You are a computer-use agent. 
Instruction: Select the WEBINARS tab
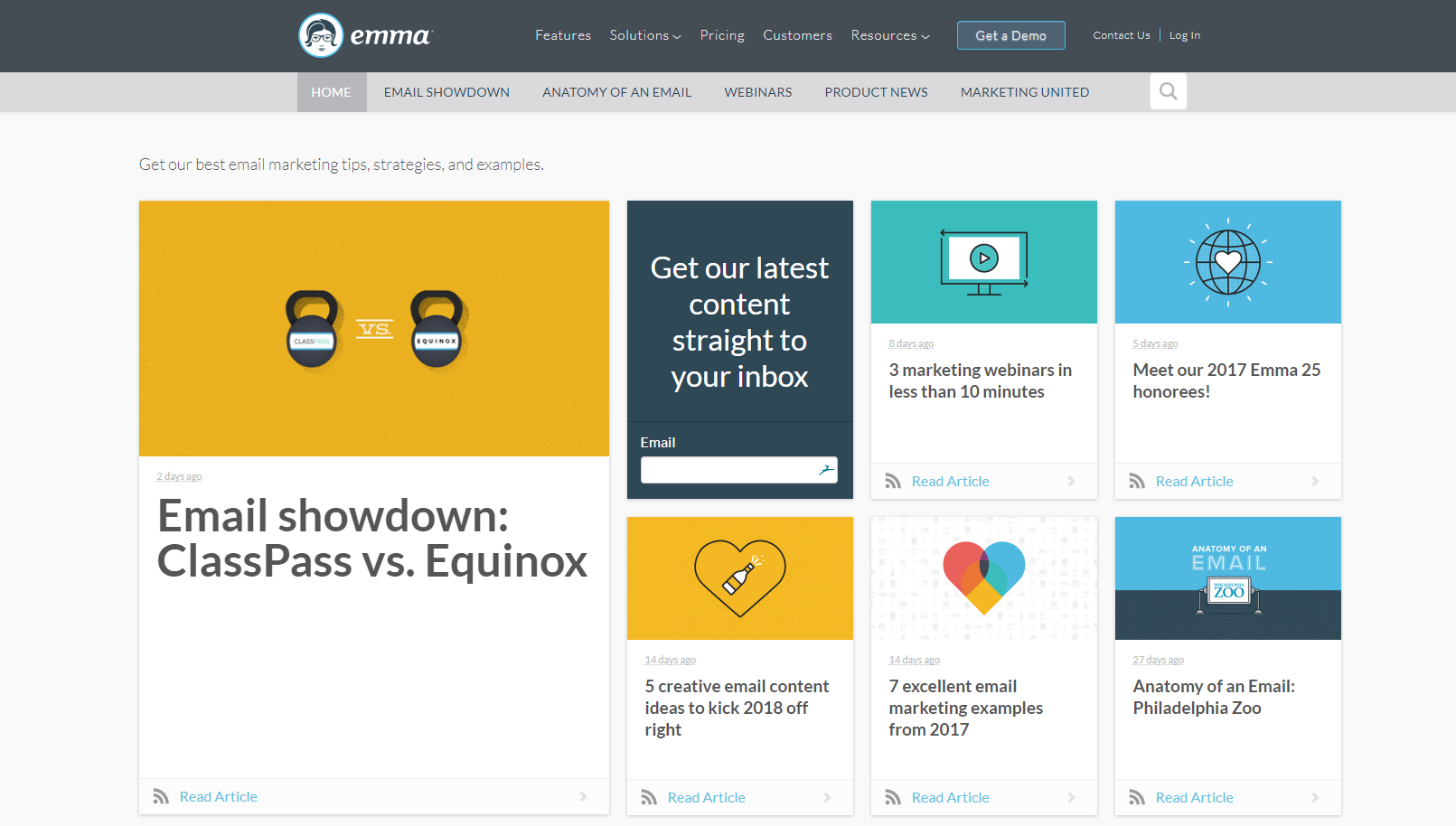758,92
